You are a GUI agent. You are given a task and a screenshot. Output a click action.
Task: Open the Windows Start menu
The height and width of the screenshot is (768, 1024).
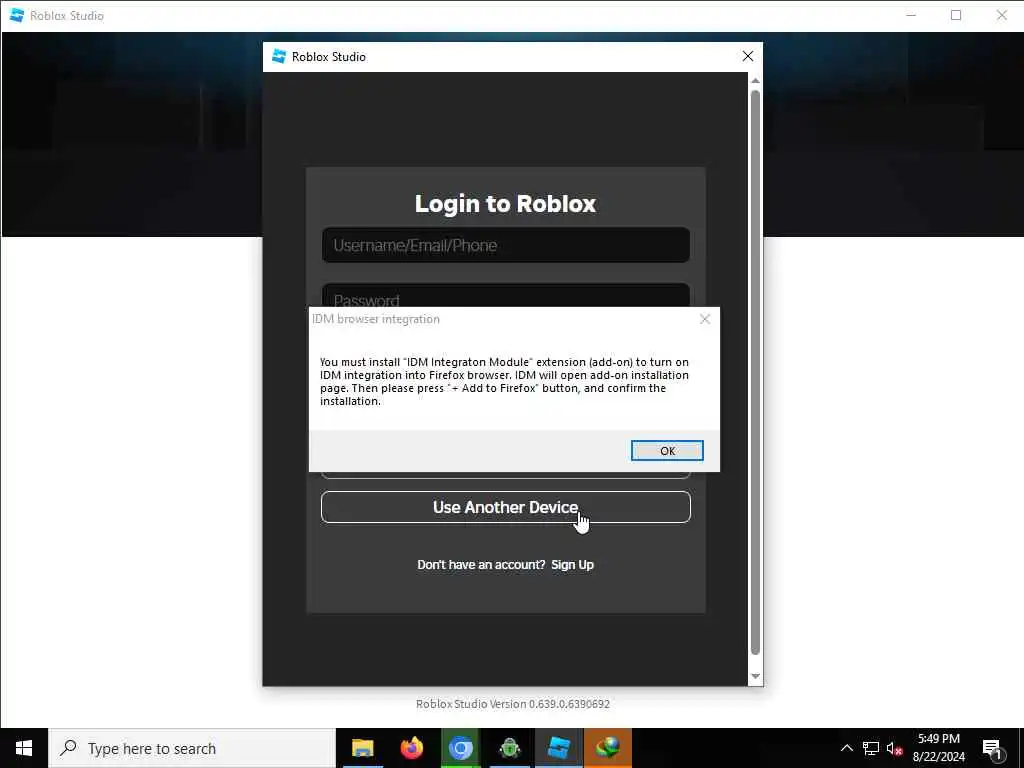tap(24, 748)
